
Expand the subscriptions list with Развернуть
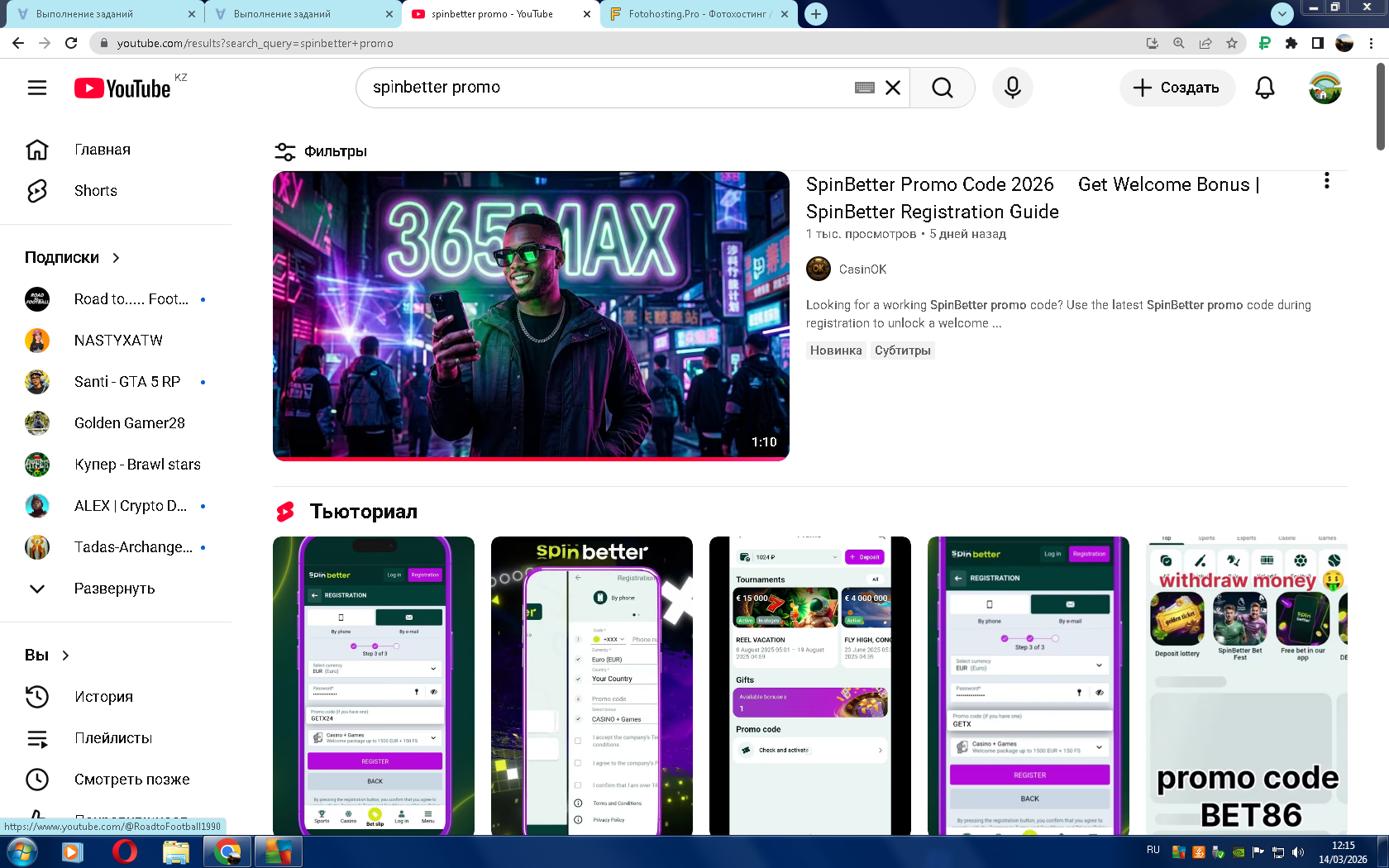[114, 589]
